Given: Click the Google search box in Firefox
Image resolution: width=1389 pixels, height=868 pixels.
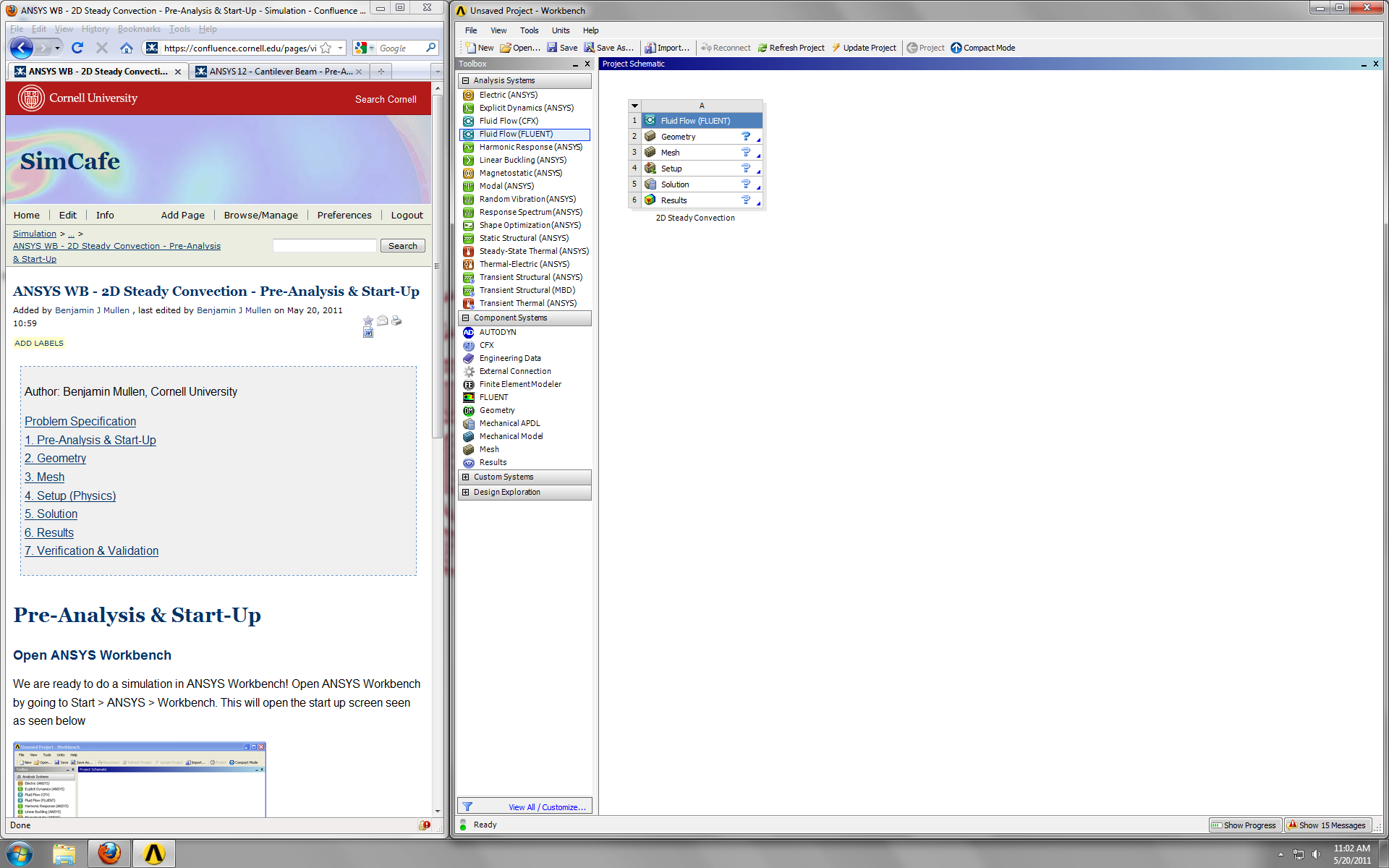Looking at the screenshot, I should 402,48.
